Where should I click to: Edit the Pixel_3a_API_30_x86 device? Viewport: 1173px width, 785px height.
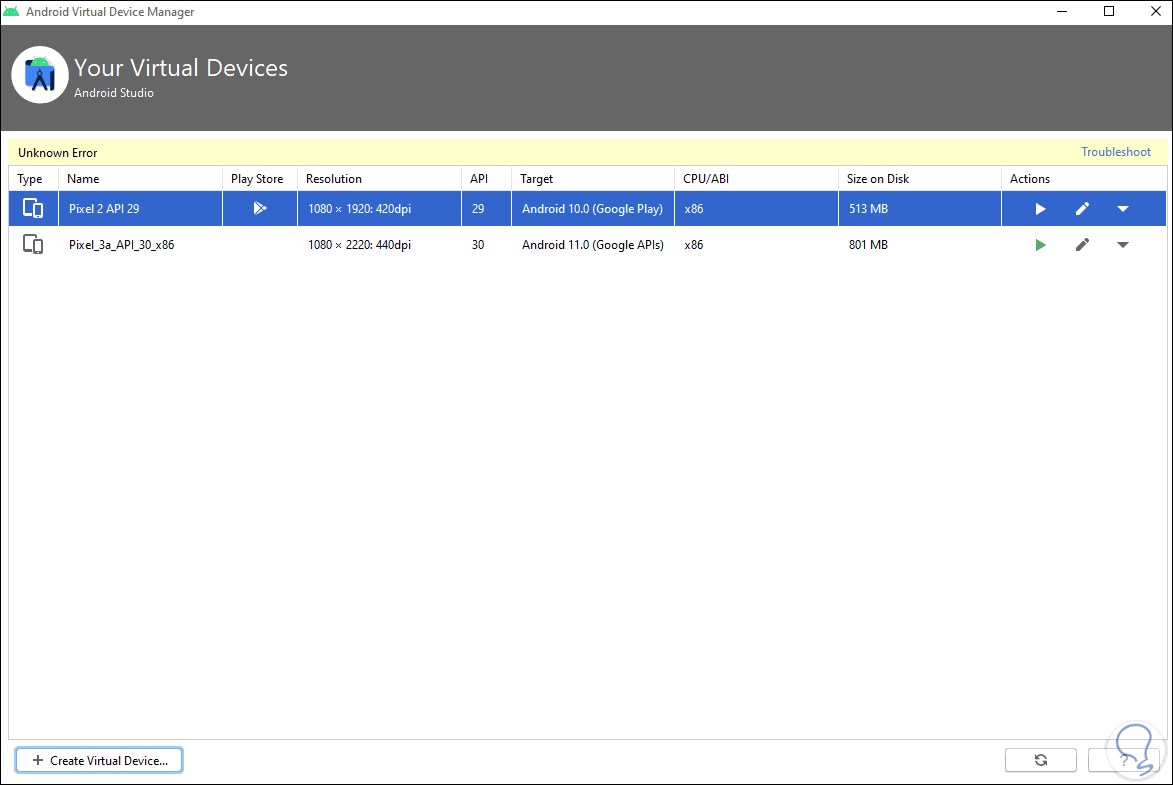(1082, 245)
